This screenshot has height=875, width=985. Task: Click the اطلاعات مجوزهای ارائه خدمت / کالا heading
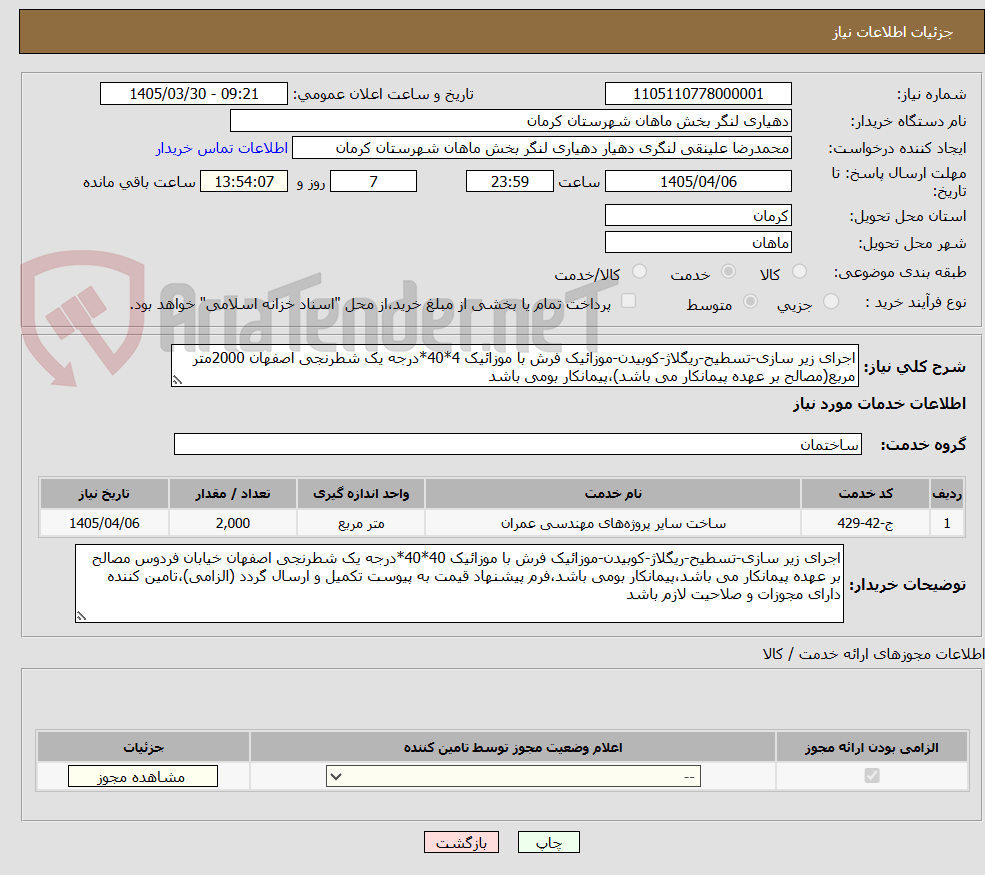click(873, 655)
